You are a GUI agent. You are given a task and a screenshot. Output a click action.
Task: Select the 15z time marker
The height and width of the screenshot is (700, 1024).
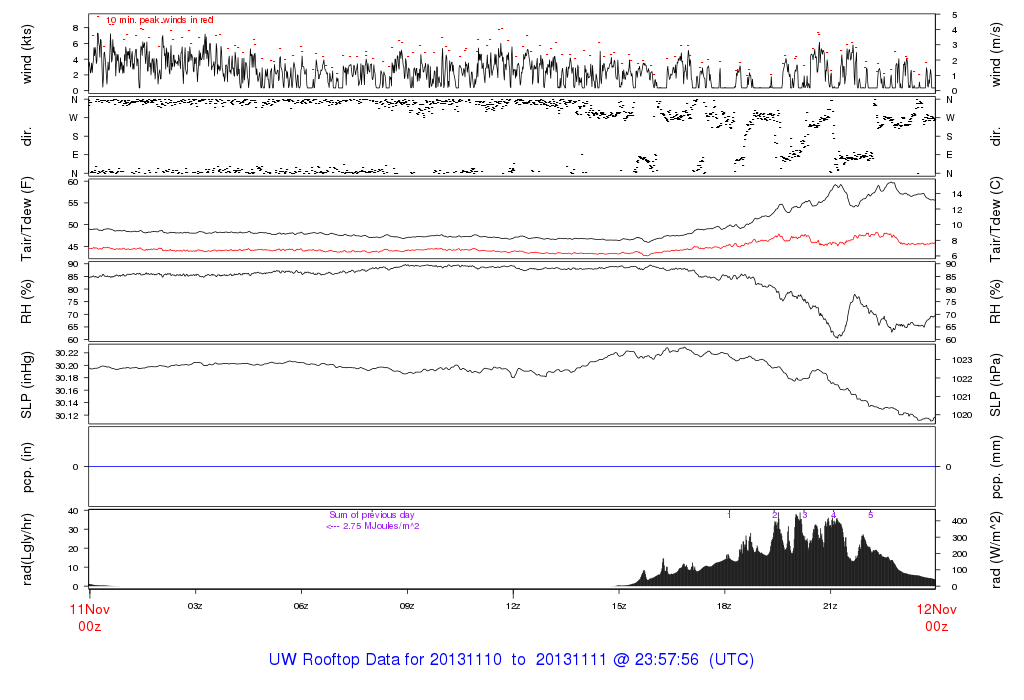pos(619,607)
